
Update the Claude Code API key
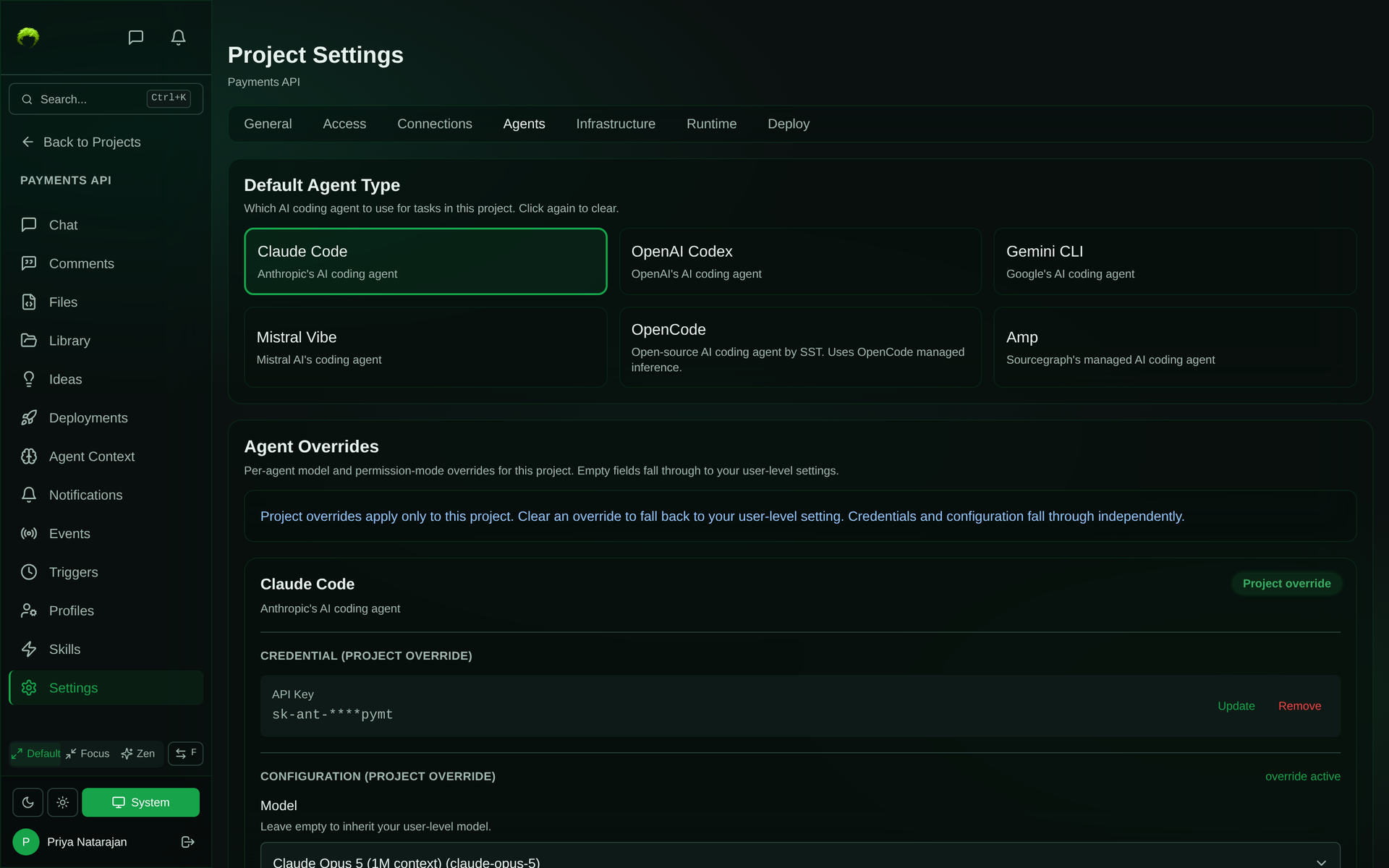point(1236,706)
